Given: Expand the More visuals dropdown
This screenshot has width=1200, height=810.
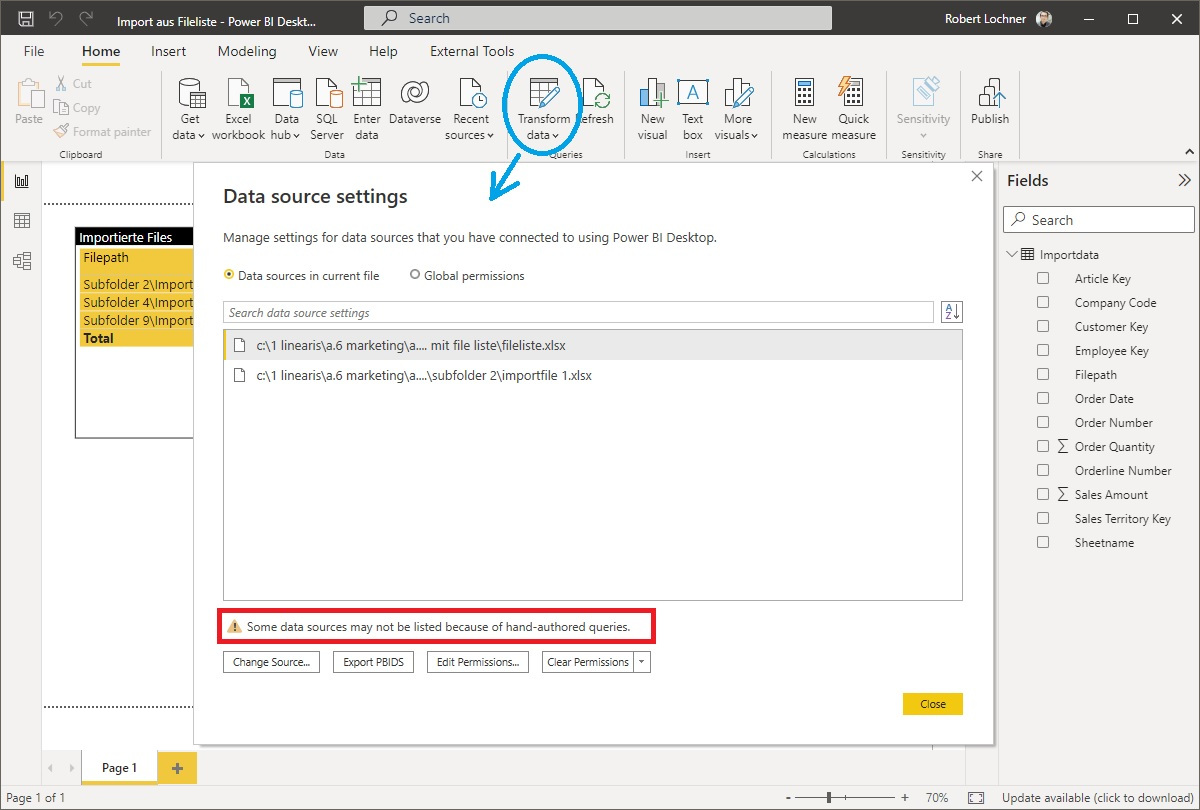Looking at the screenshot, I should 738,100.
